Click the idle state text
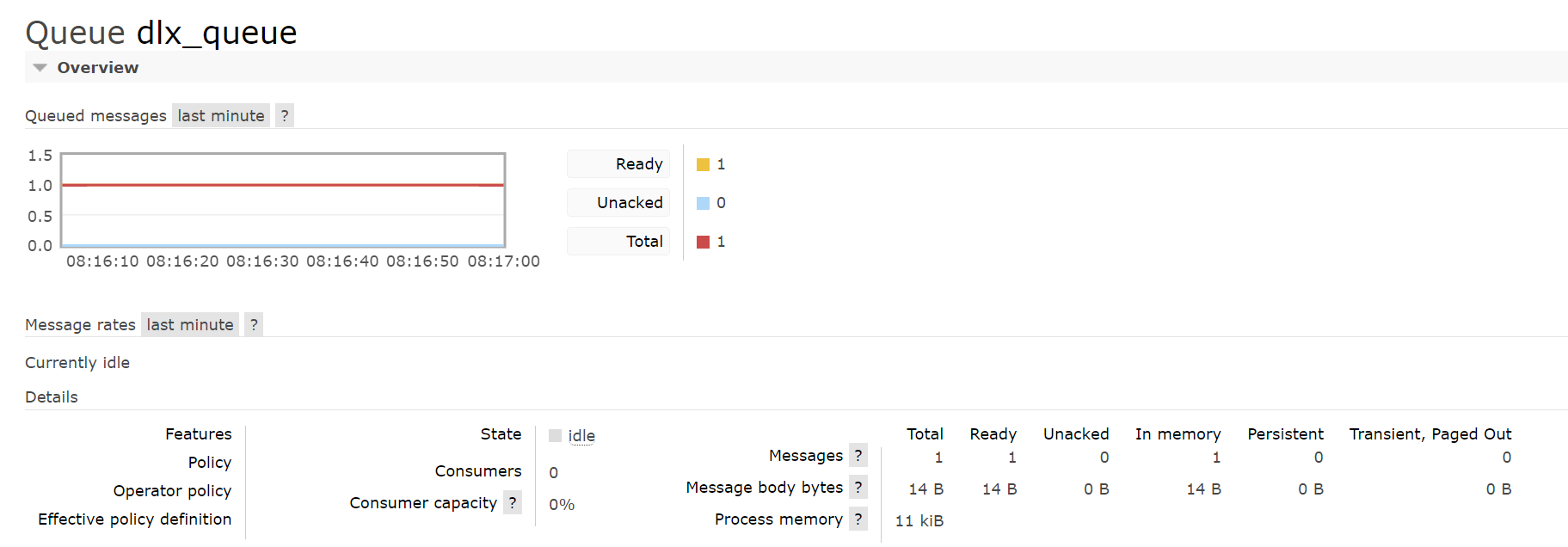Screen dimensions: 1568x547 tap(581, 436)
